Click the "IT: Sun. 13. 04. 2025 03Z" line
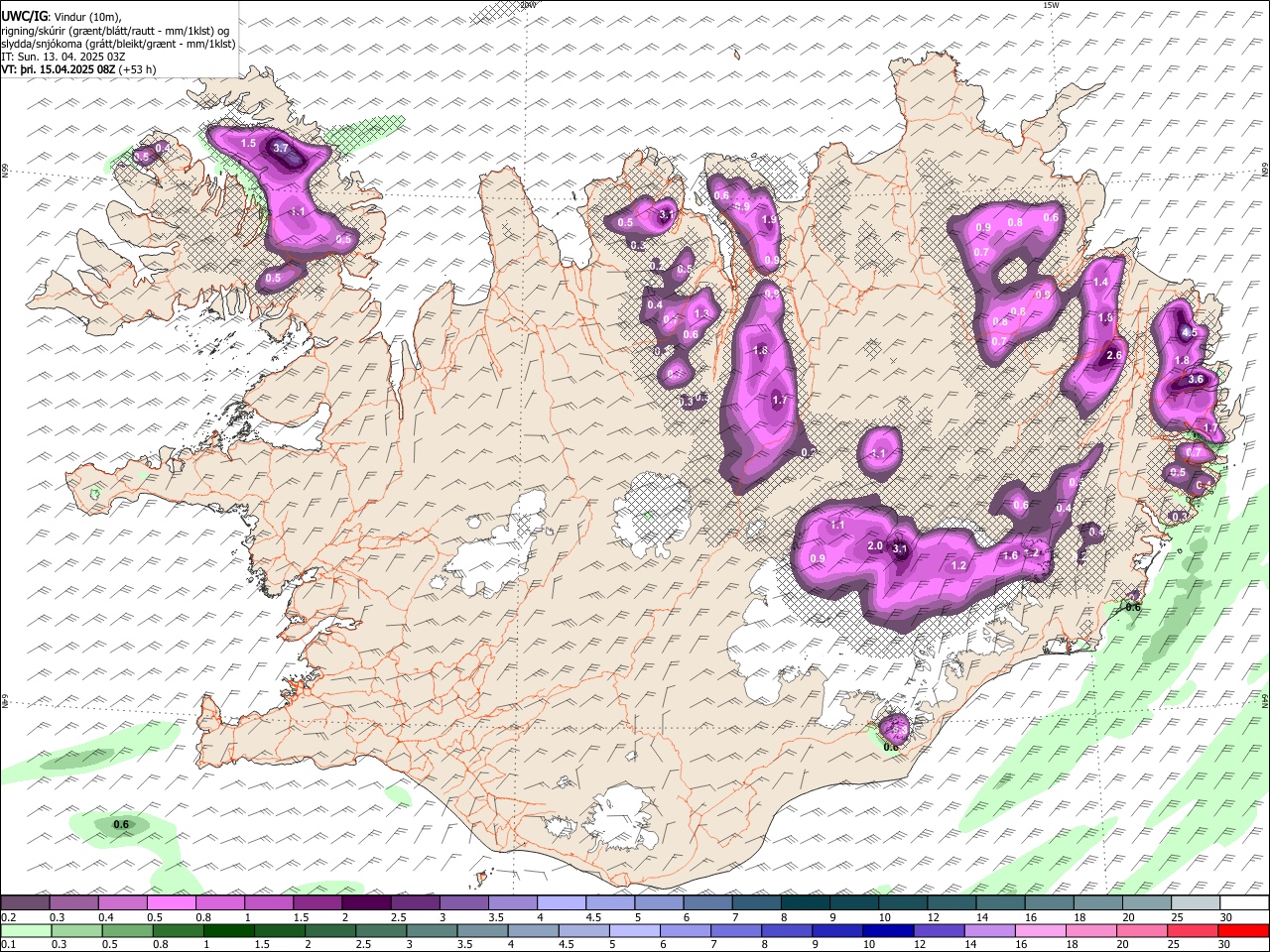1270x952 pixels. coord(63,57)
